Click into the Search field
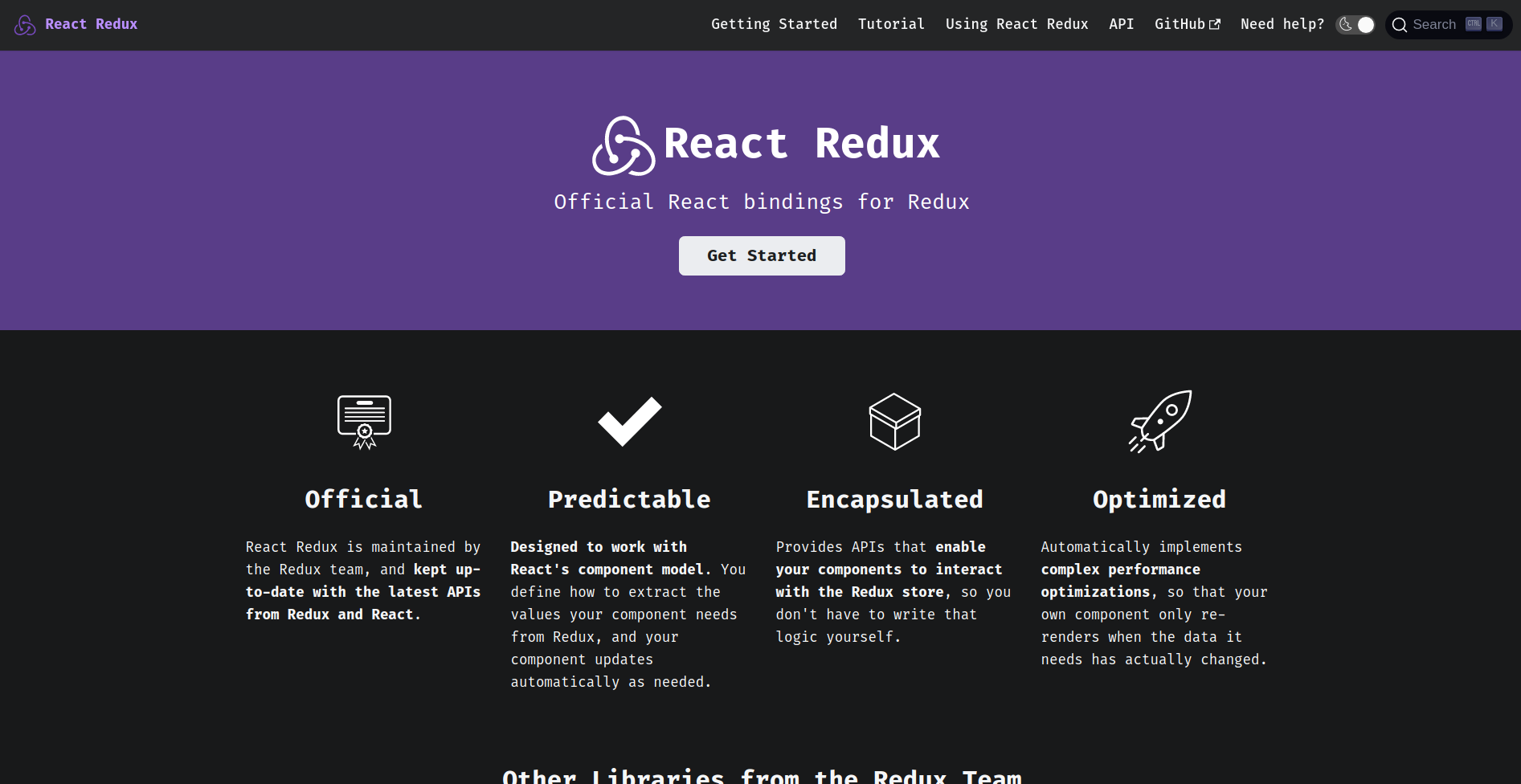Screen dimensions: 1521x784 point(1449,25)
